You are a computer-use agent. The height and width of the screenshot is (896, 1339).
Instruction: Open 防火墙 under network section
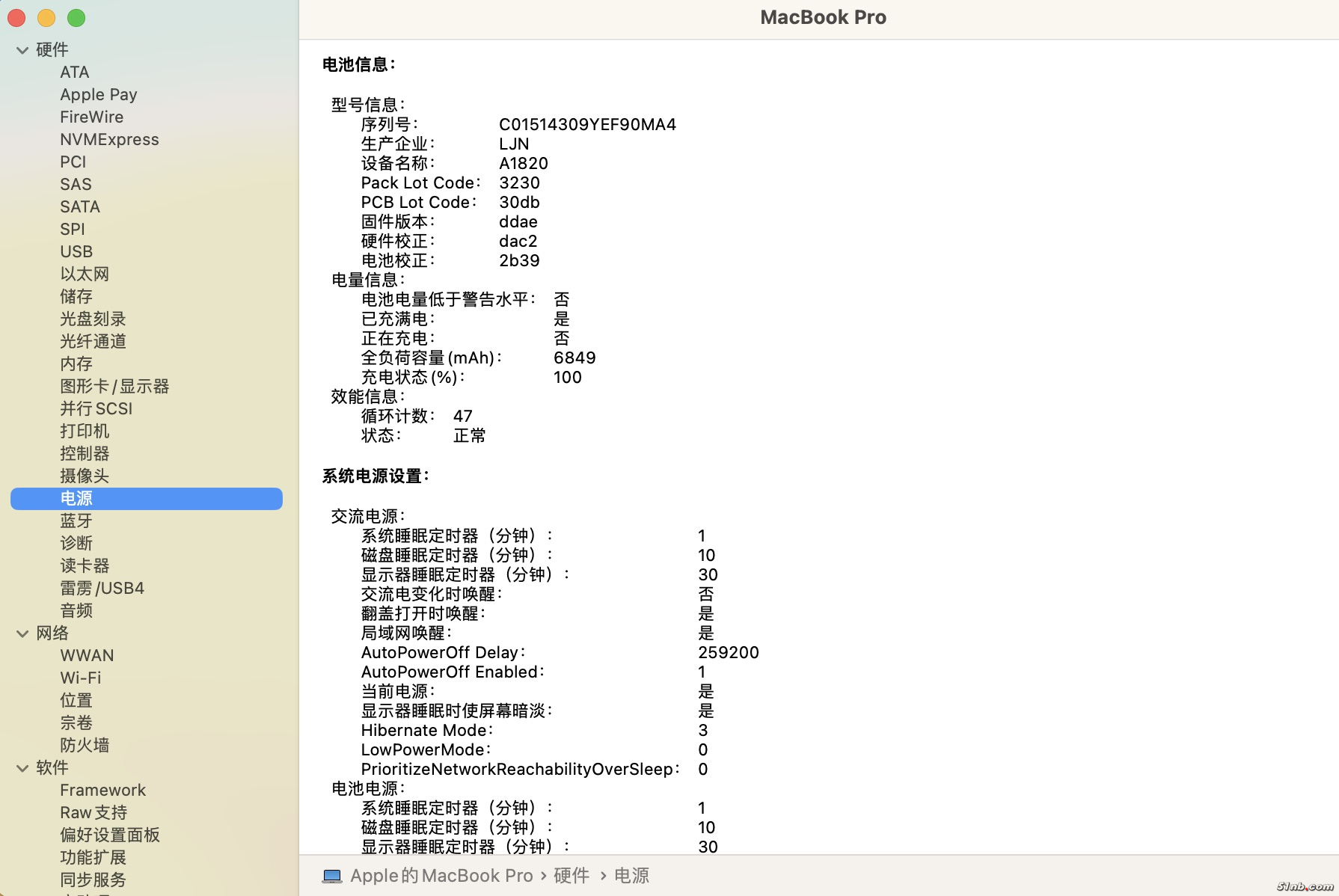[x=85, y=745]
